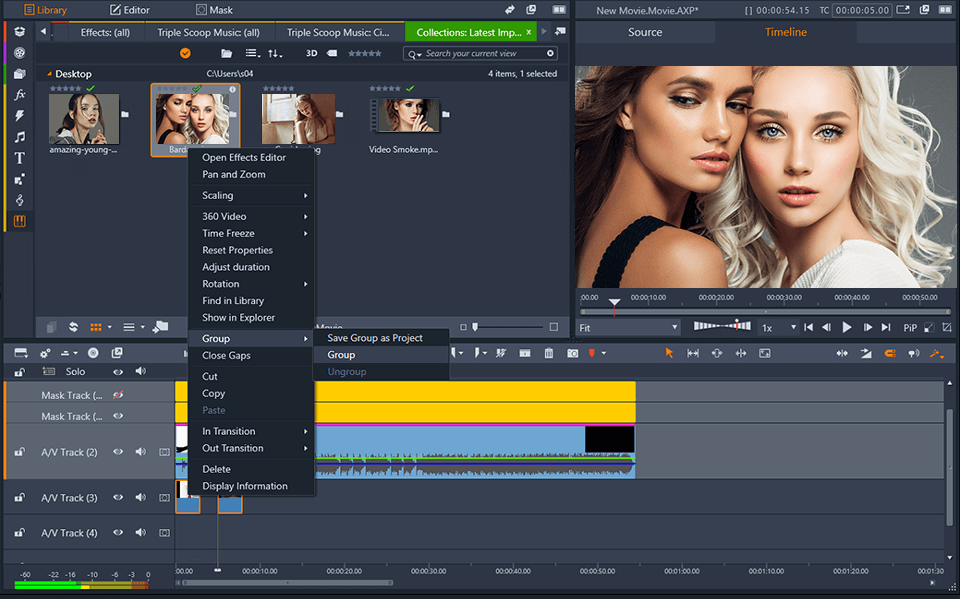Image resolution: width=960 pixels, height=599 pixels.
Task: Choose Pan and Zoom from context menu
Action: click(234, 174)
